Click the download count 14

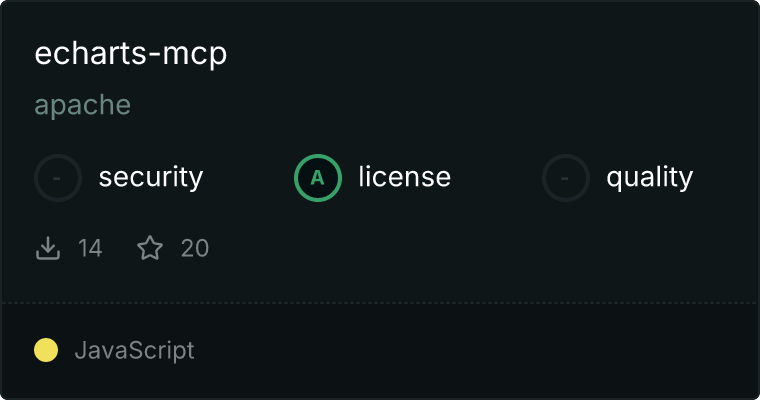tap(90, 248)
